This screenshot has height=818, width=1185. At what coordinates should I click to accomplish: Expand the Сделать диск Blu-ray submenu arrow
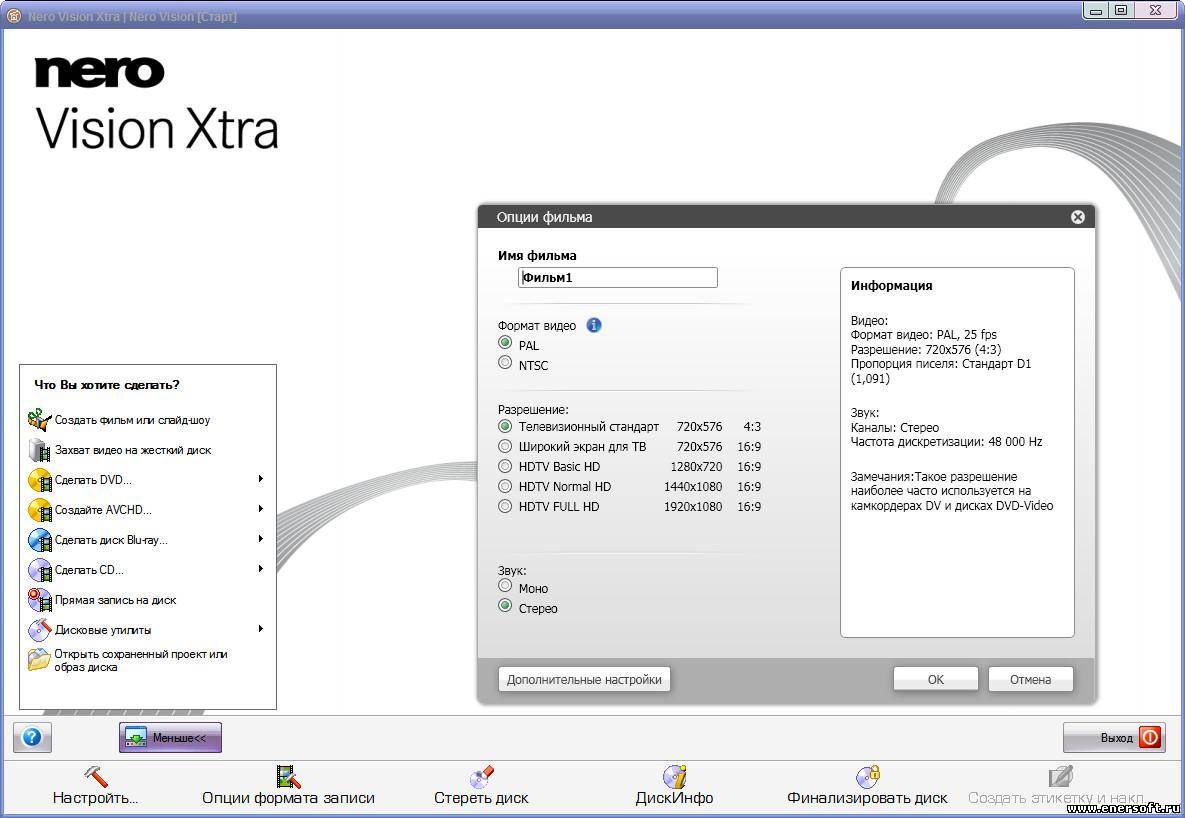click(261, 538)
